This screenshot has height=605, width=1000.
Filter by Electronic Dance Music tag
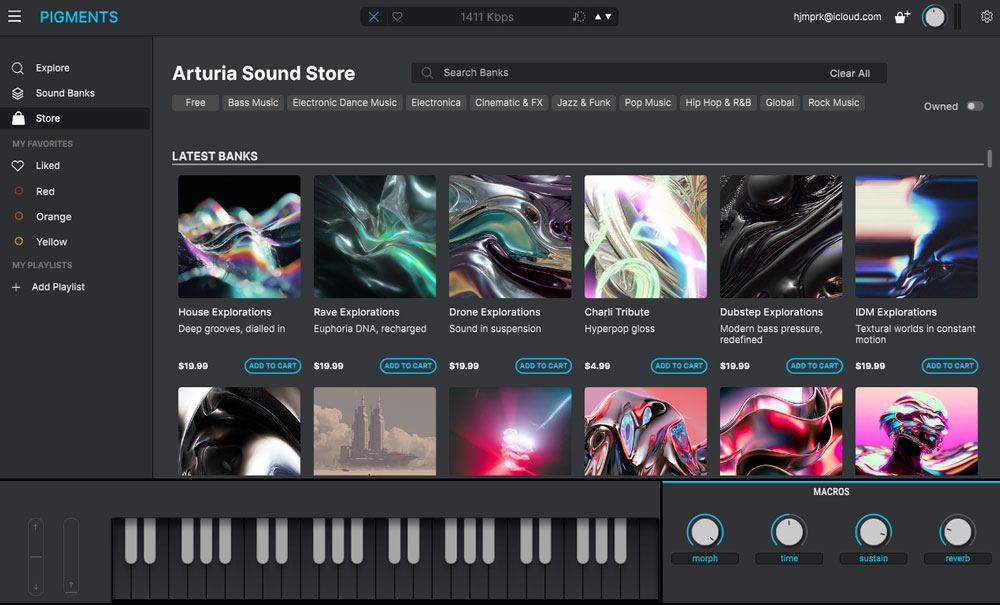click(x=344, y=103)
